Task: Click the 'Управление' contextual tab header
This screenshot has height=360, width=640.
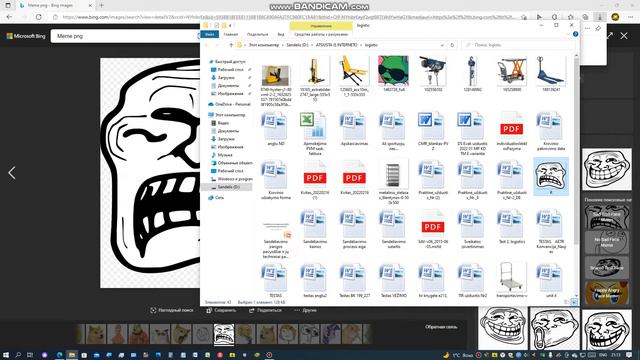Action: (x=321, y=26)
